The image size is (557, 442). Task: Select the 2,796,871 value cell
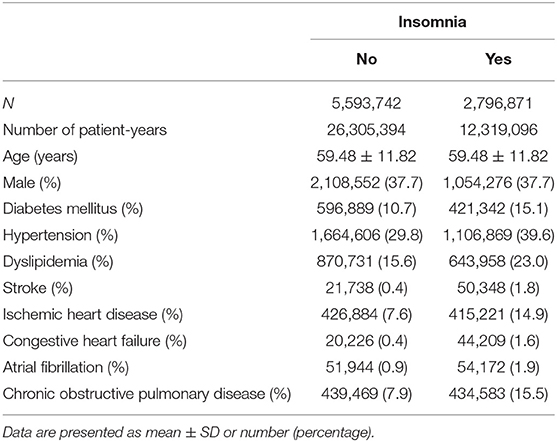click(498, 103)
